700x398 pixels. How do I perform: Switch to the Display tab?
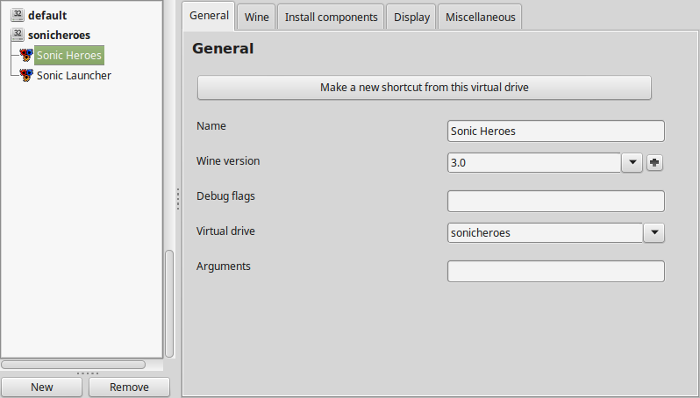tap(412, 17)
